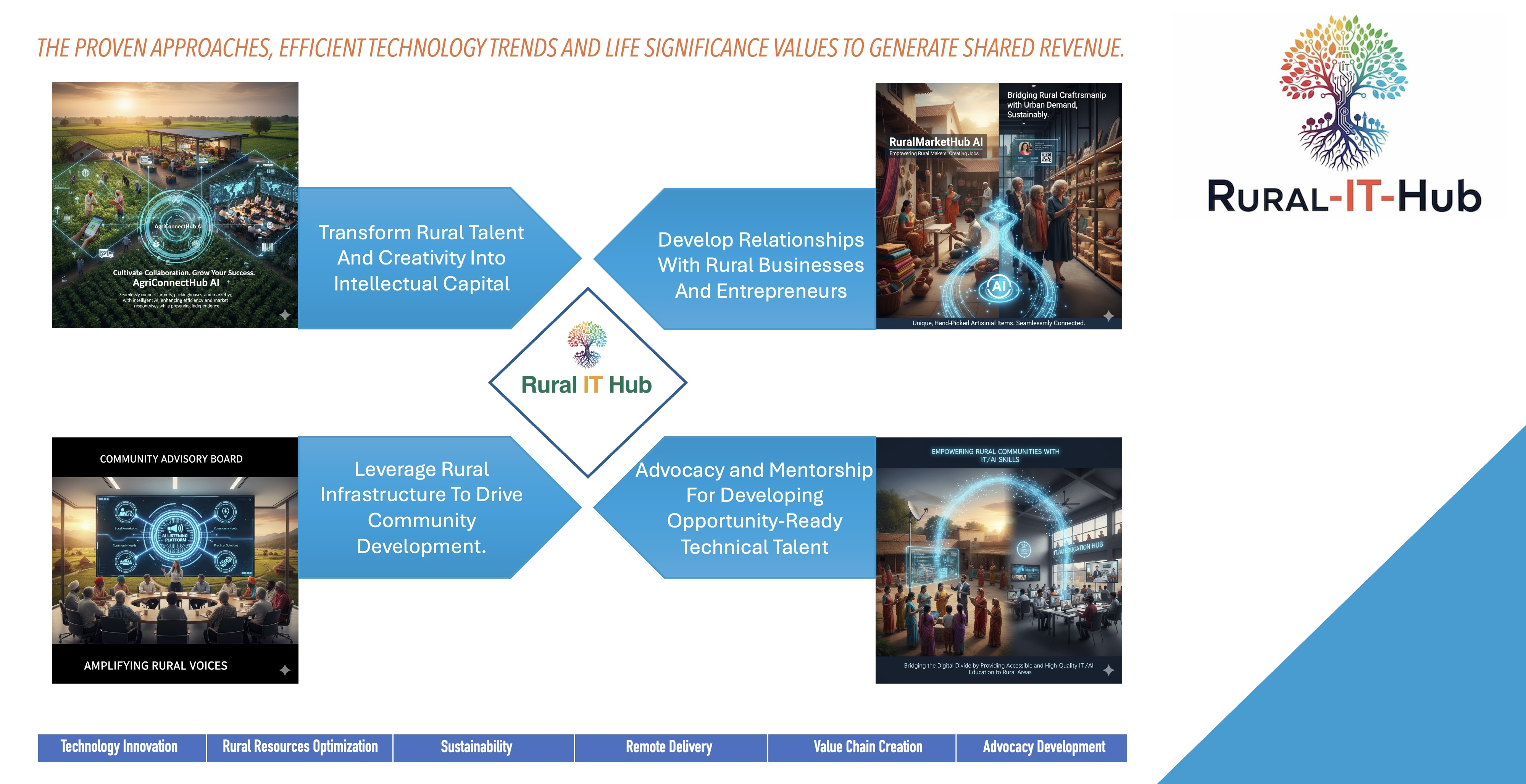The width and height of the screenshot is (1526, 784).
Task: Click sparkle icon on AgriConnectHub image
Action: pyautogui.click(x=285, y=315)
